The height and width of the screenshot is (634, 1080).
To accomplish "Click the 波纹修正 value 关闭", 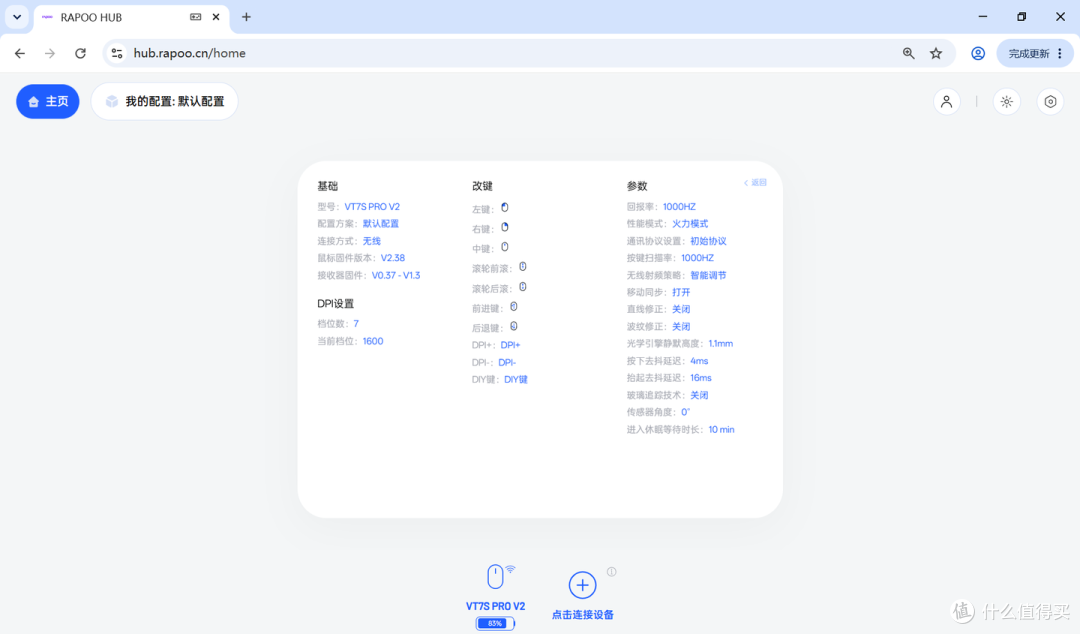I will [681, 327].
